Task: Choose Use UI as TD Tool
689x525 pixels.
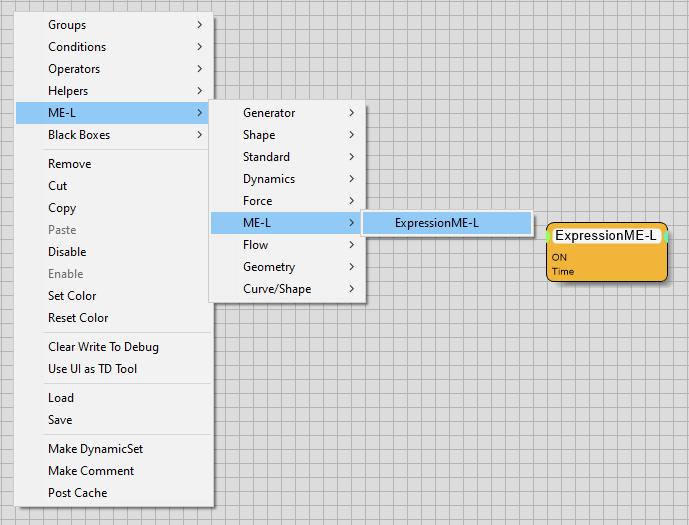Action: (x=92, y=369)
